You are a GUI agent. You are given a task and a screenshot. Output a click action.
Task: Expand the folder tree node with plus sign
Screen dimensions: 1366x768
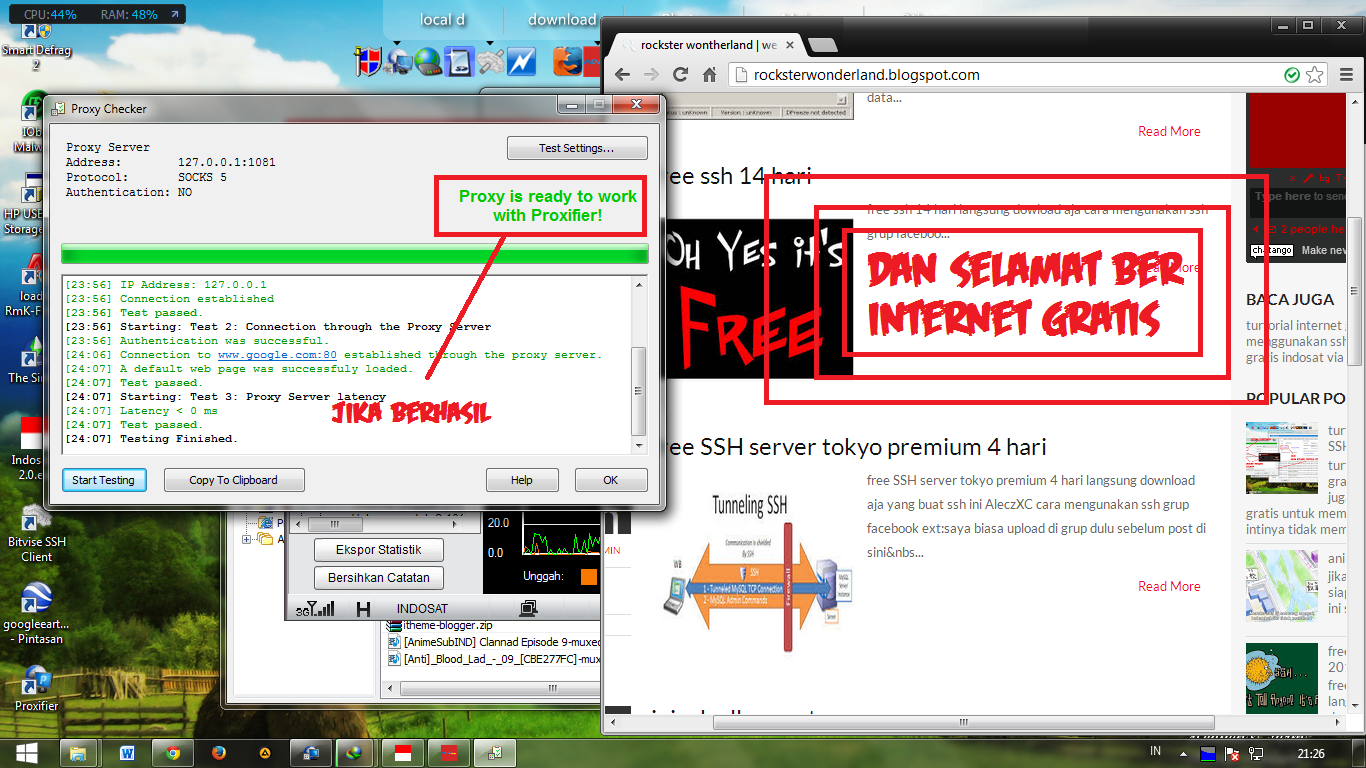(x=247, y=540)
